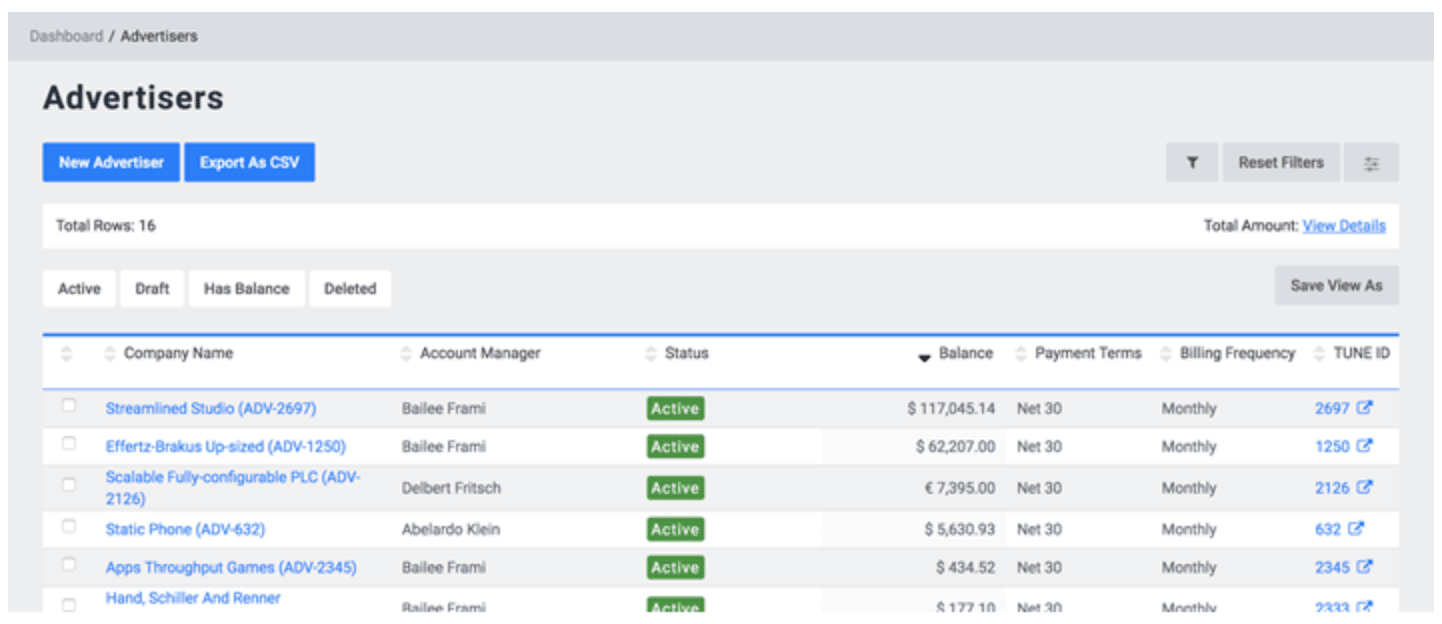Screen dimensions: 1442x624
Task: Navigate to Dashboard via the breadcrumb
Action: tap(65, 35)
